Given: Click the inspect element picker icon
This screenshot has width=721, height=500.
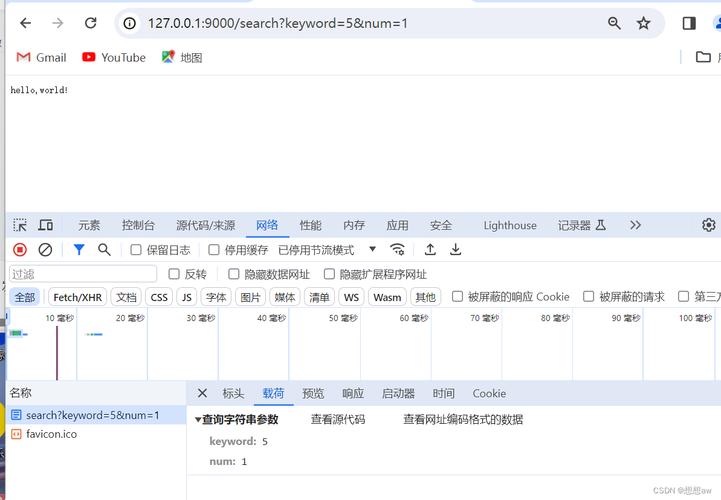Looking at the screenshot, I should [x=20, y=225].
